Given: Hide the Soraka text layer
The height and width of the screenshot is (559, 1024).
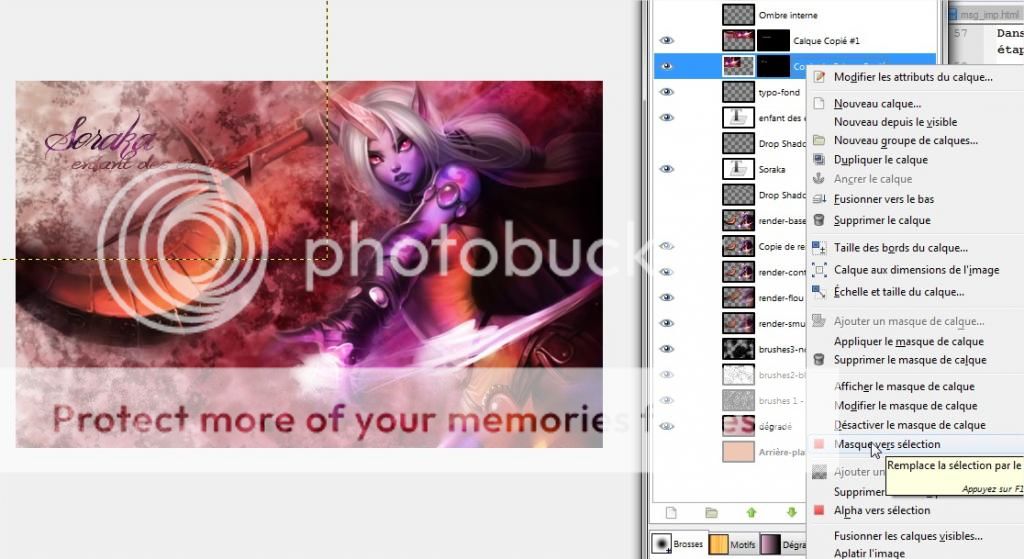Looking at the screenshot, I should [x=666, y=169].
